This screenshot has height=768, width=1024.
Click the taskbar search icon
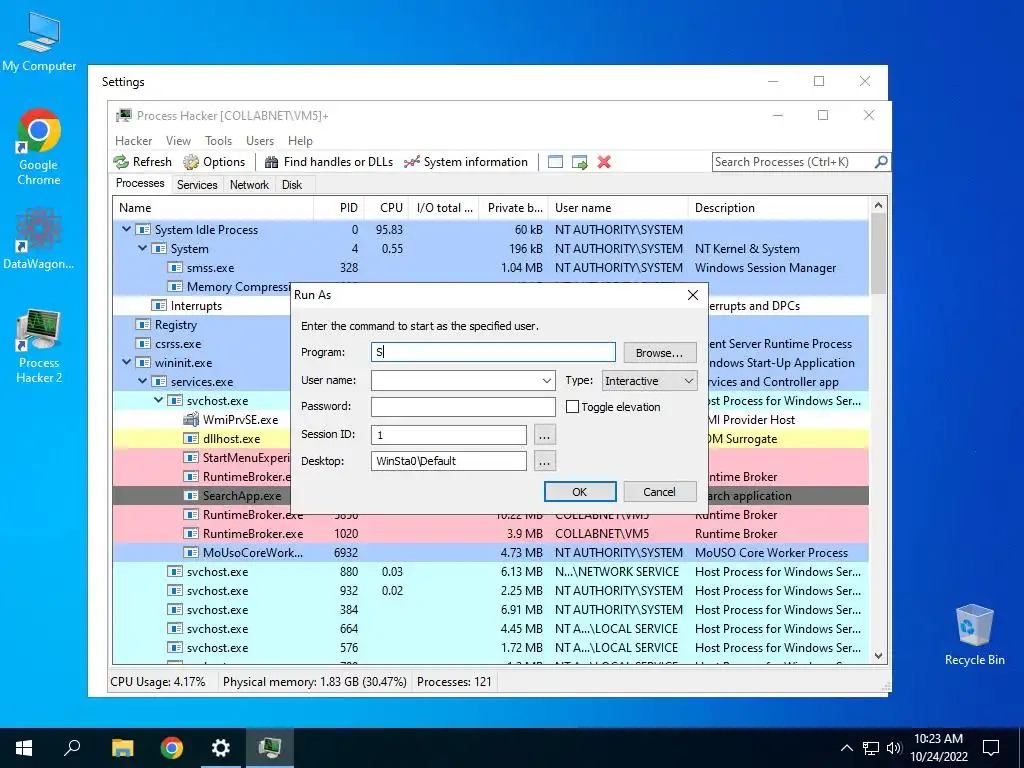point(72,748)
